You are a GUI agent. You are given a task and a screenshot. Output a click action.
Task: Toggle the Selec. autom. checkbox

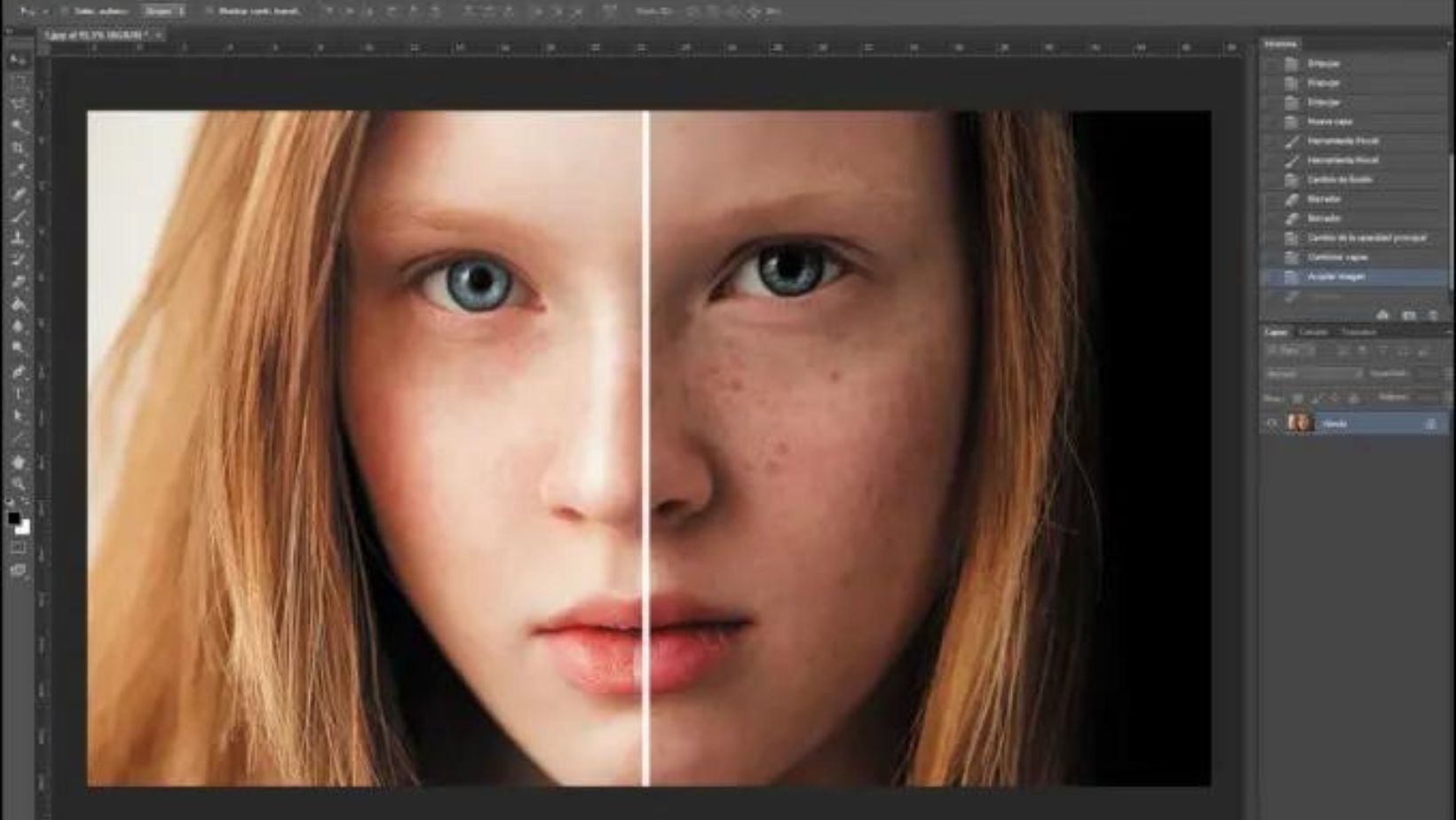pyautogui.click(x=64, y=12)
